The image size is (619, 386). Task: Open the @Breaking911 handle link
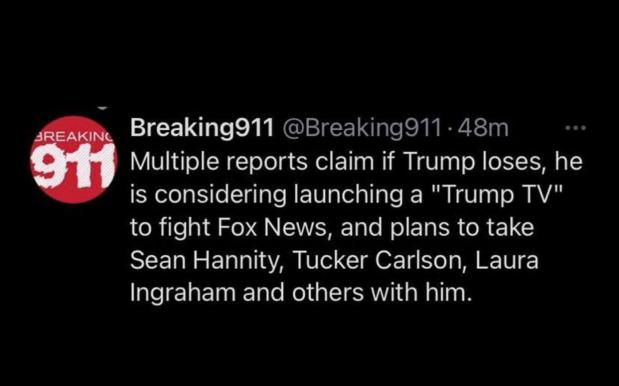[x=360, y=128]
